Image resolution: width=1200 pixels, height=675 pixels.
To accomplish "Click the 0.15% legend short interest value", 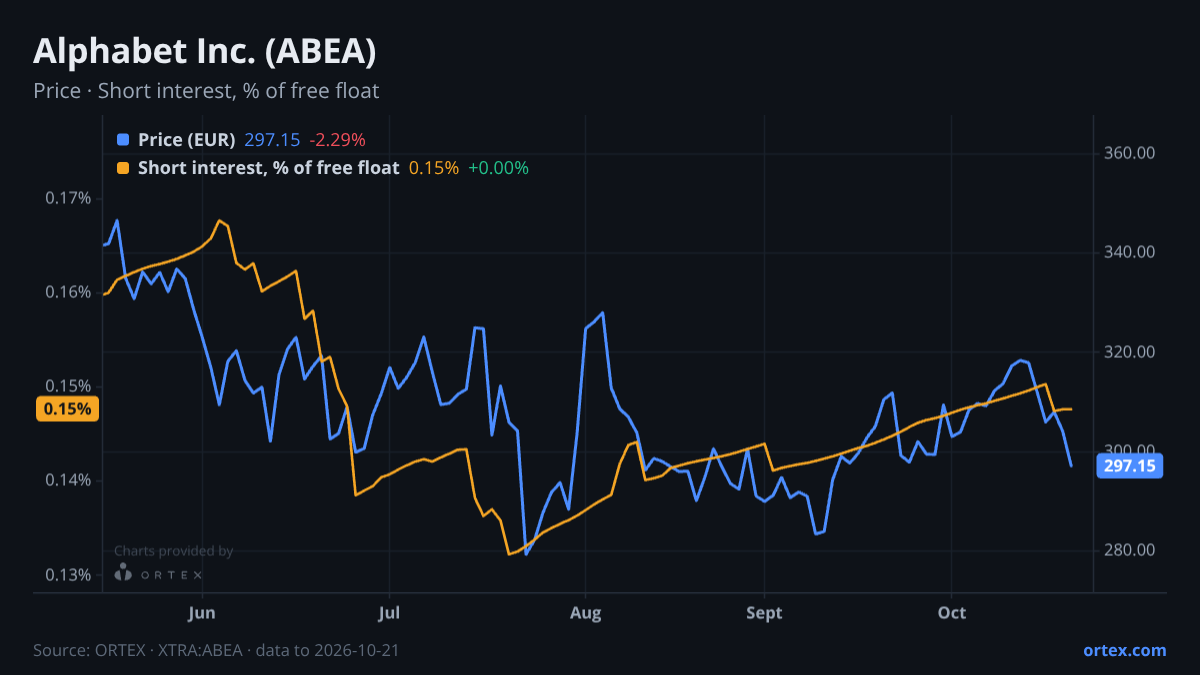I will (x=434, y=168).
